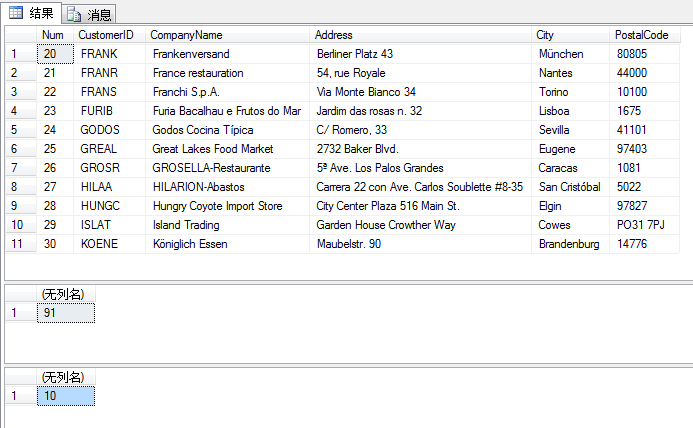This screenshot has width=693, height=428.
Task: Click the France restauration cell
Action: coord(227,73)
